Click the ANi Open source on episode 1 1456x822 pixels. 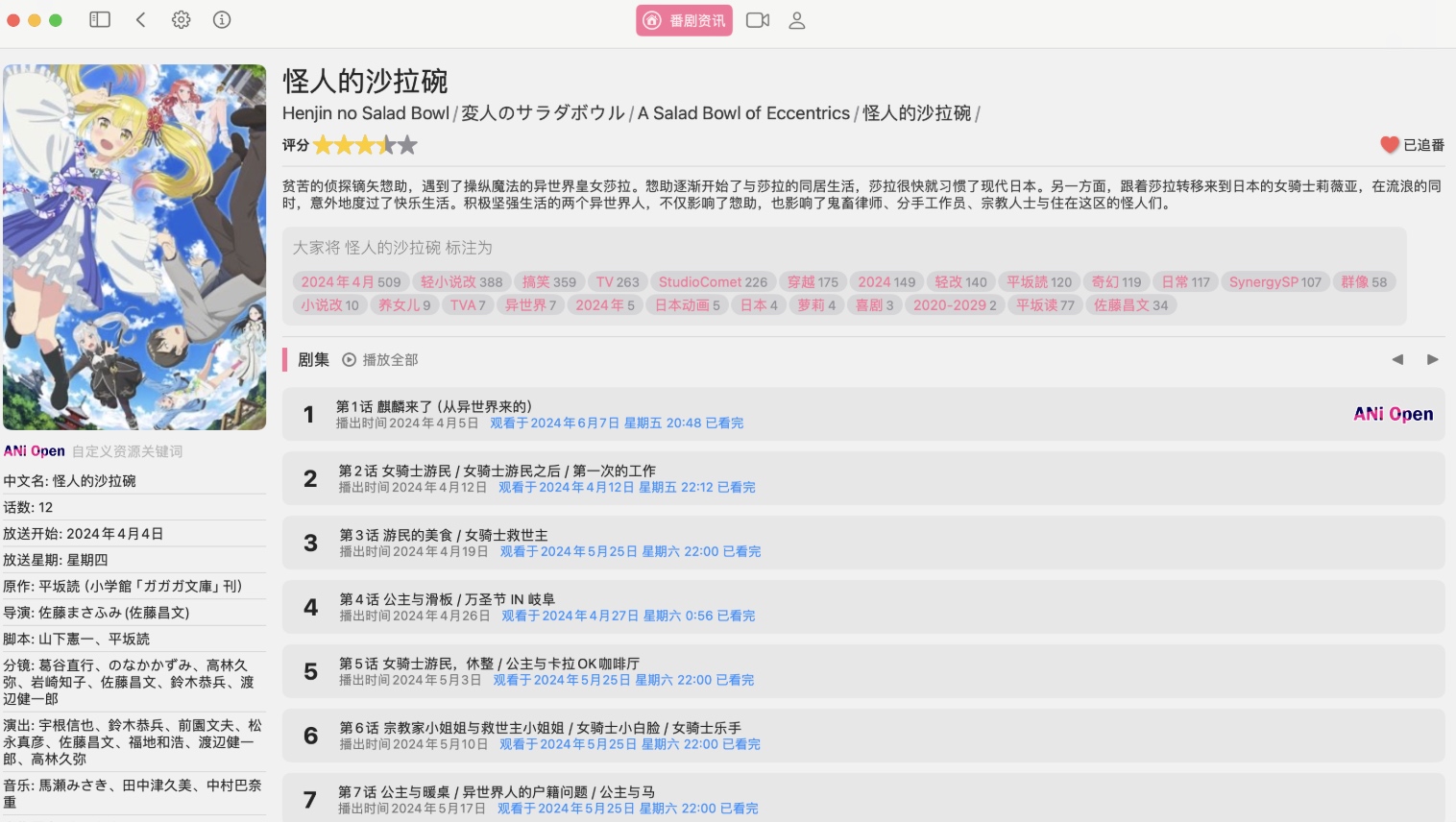(1393, 414)
